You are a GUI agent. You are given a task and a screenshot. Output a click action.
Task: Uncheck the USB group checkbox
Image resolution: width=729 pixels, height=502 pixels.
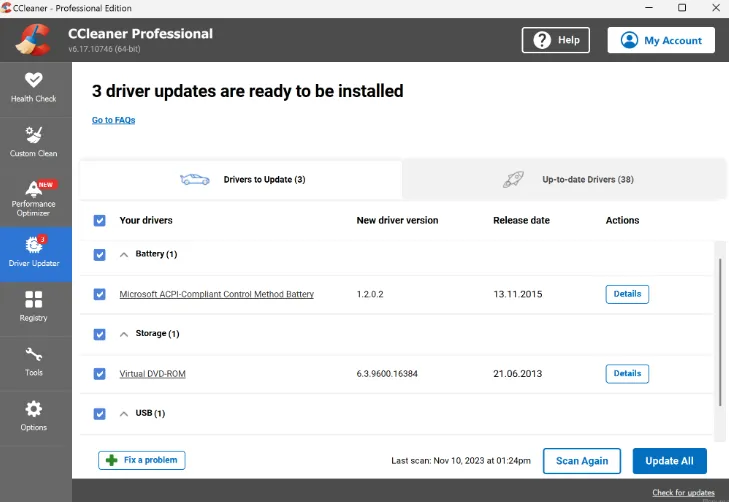tap(99, 414)
